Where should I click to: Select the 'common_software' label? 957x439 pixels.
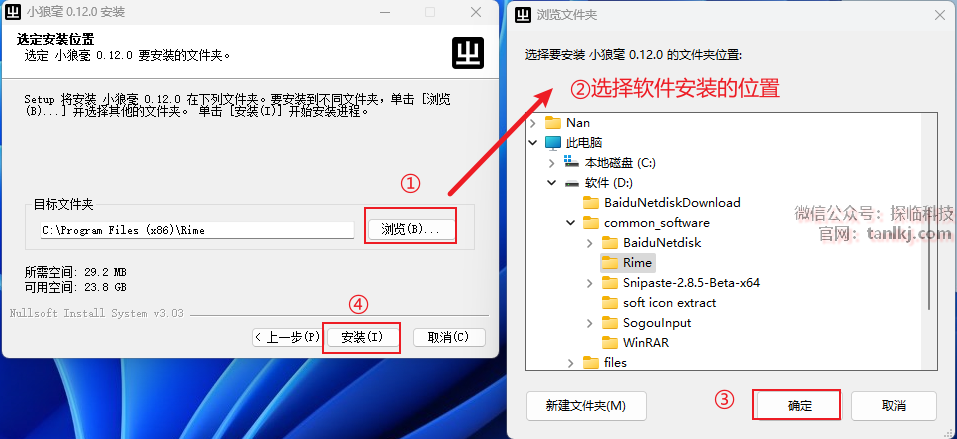pyautogui.click(x=657, y=223)
